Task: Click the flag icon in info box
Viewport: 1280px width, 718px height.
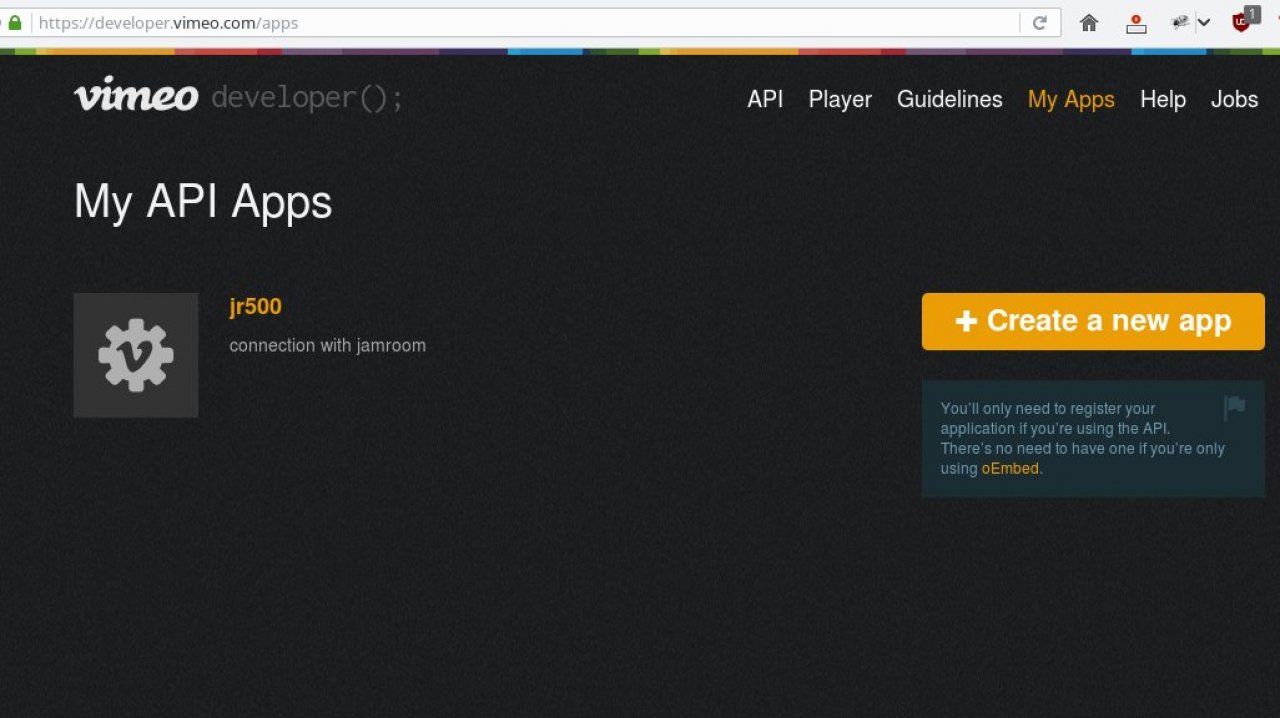Action: point(1235,407)
